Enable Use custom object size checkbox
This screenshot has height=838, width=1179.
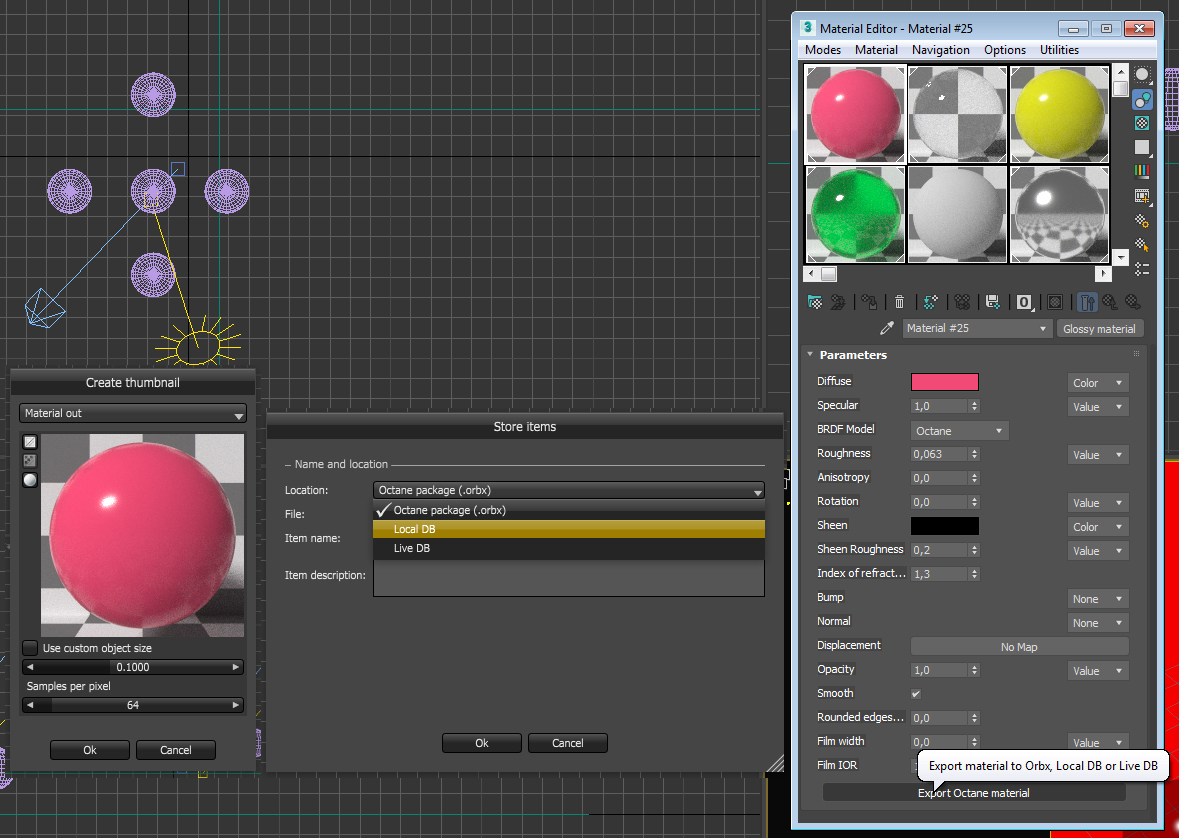pos(30,648)
